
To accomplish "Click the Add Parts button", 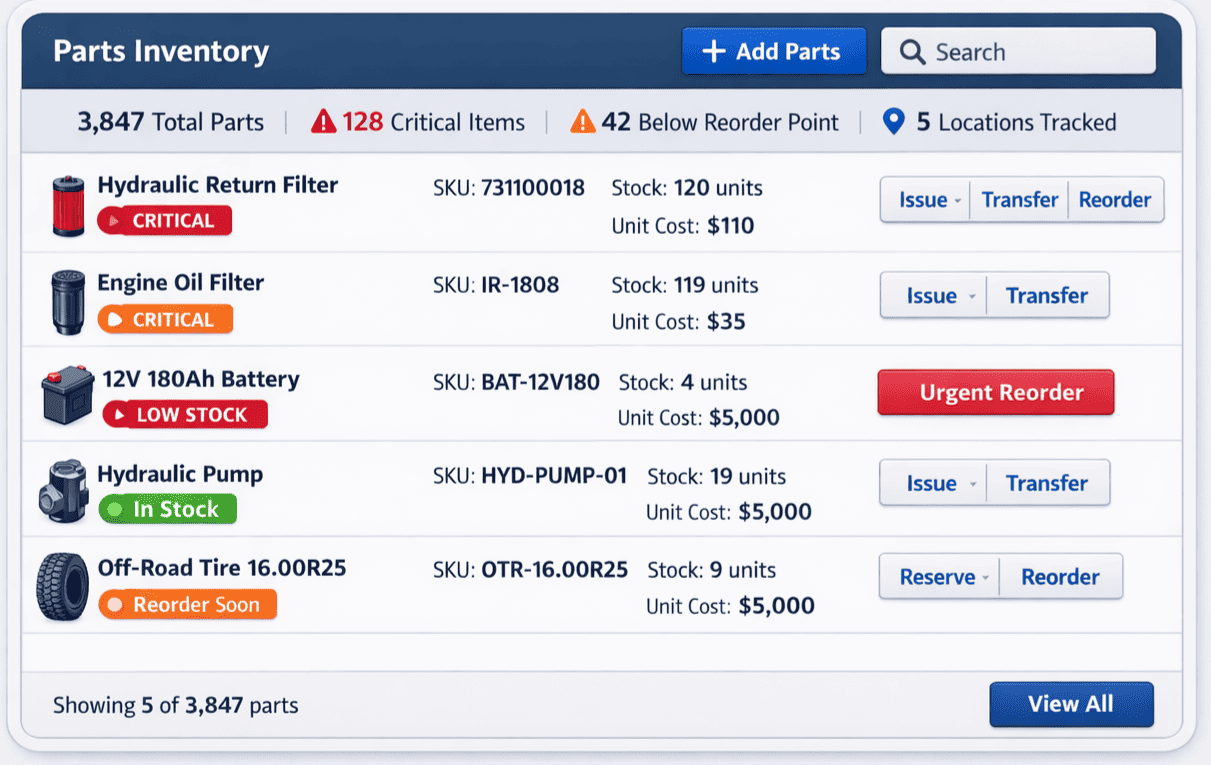I will coord(773,51).
